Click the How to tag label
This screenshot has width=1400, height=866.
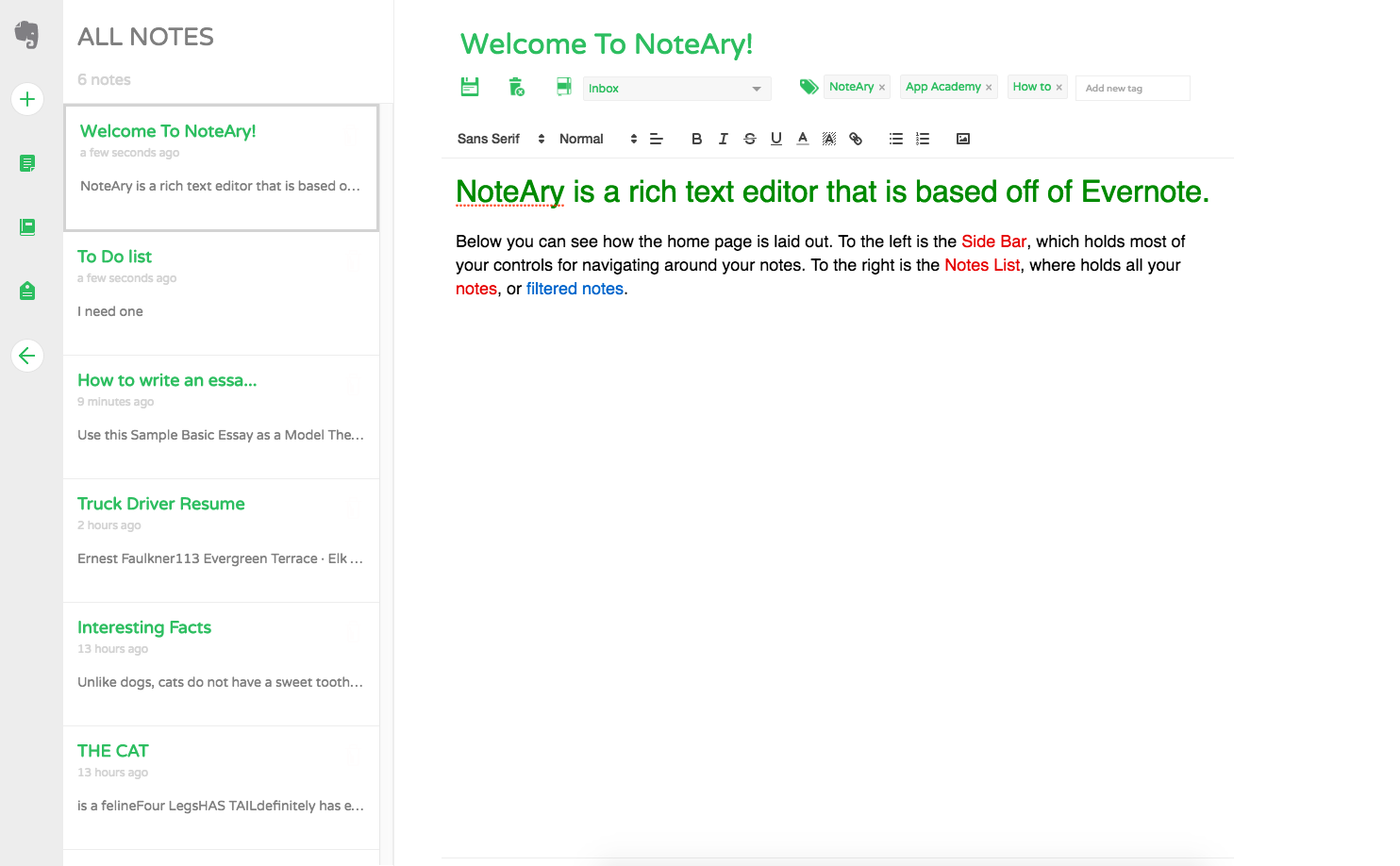1032,87
